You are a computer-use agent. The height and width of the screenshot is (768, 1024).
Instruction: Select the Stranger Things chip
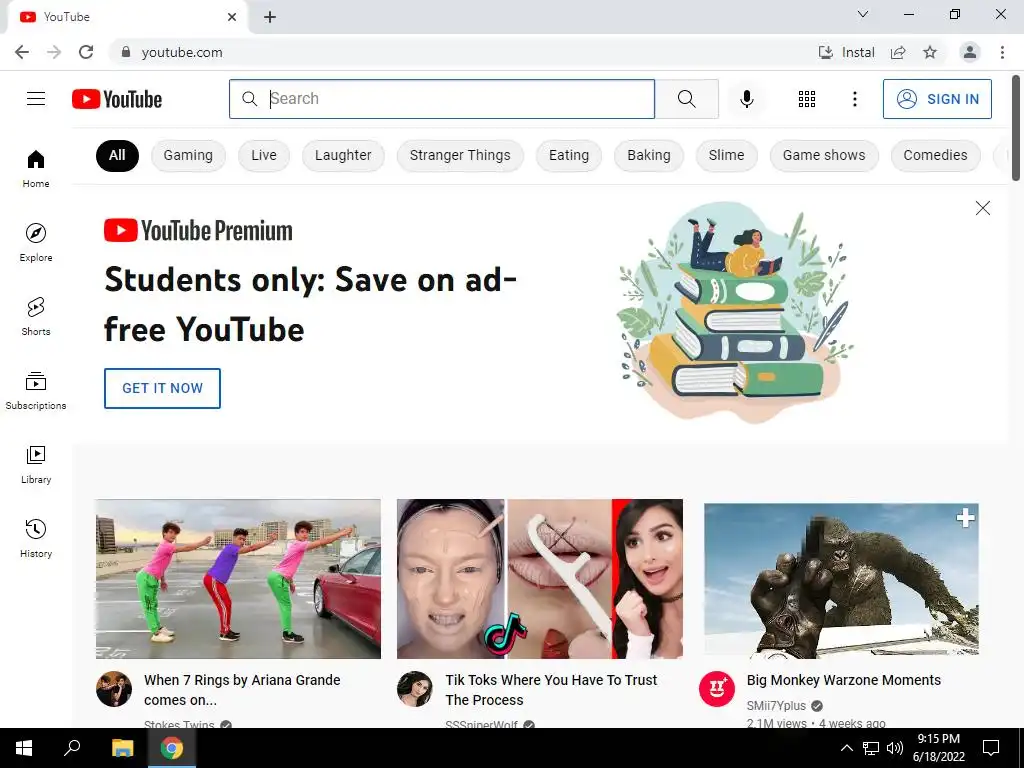pyautogui.click(x=460, y=155)
